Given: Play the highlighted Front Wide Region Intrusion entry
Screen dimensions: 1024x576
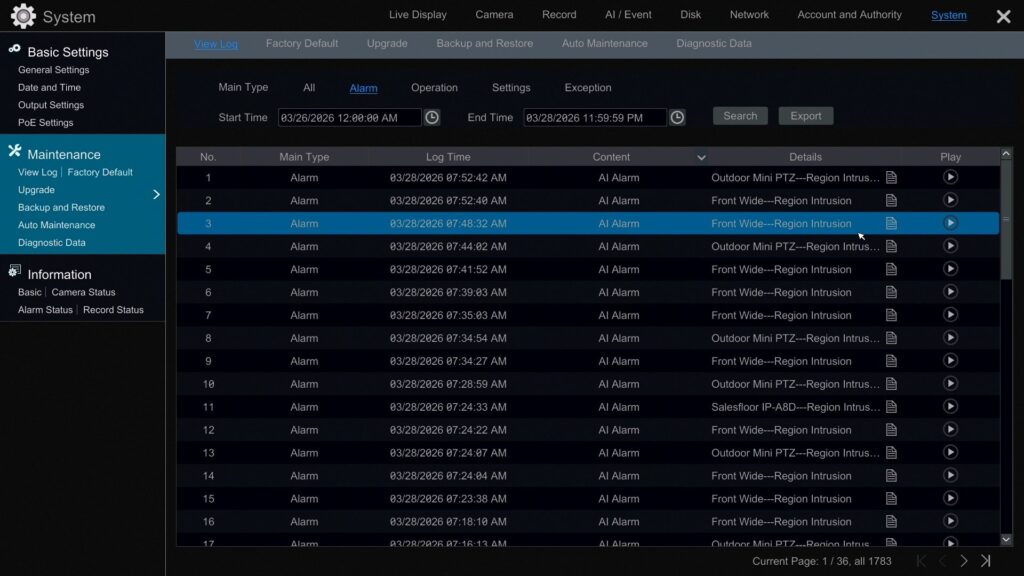Looking at the screenshot, I should (949, 223).
